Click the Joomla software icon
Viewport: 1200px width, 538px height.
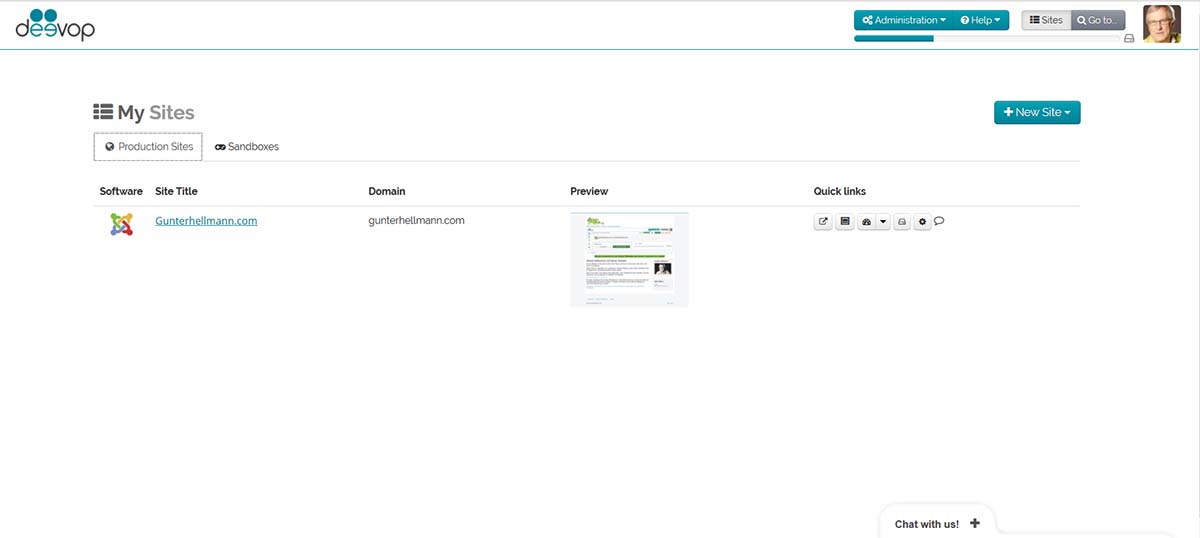coord(121,224)
